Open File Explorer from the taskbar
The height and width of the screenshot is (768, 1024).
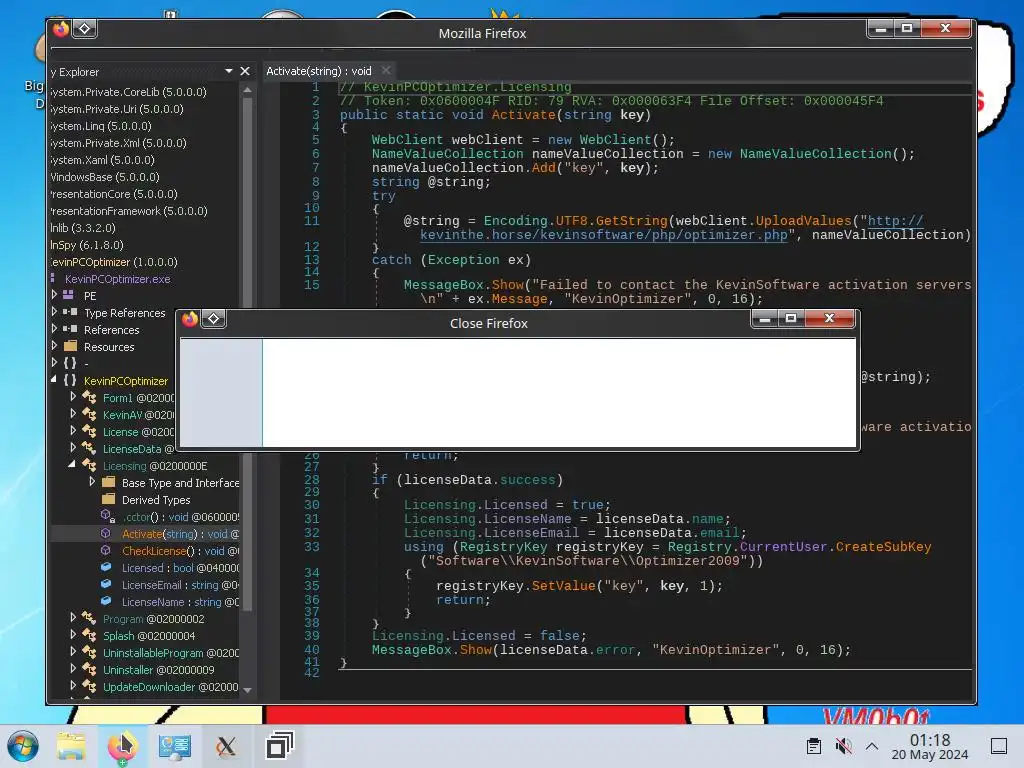tap(71, 746)
